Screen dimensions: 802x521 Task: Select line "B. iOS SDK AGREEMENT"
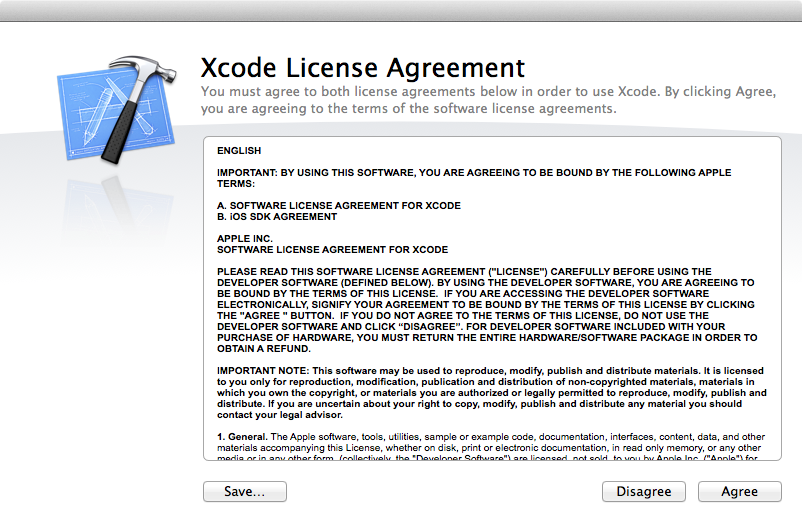coord(277,217)
